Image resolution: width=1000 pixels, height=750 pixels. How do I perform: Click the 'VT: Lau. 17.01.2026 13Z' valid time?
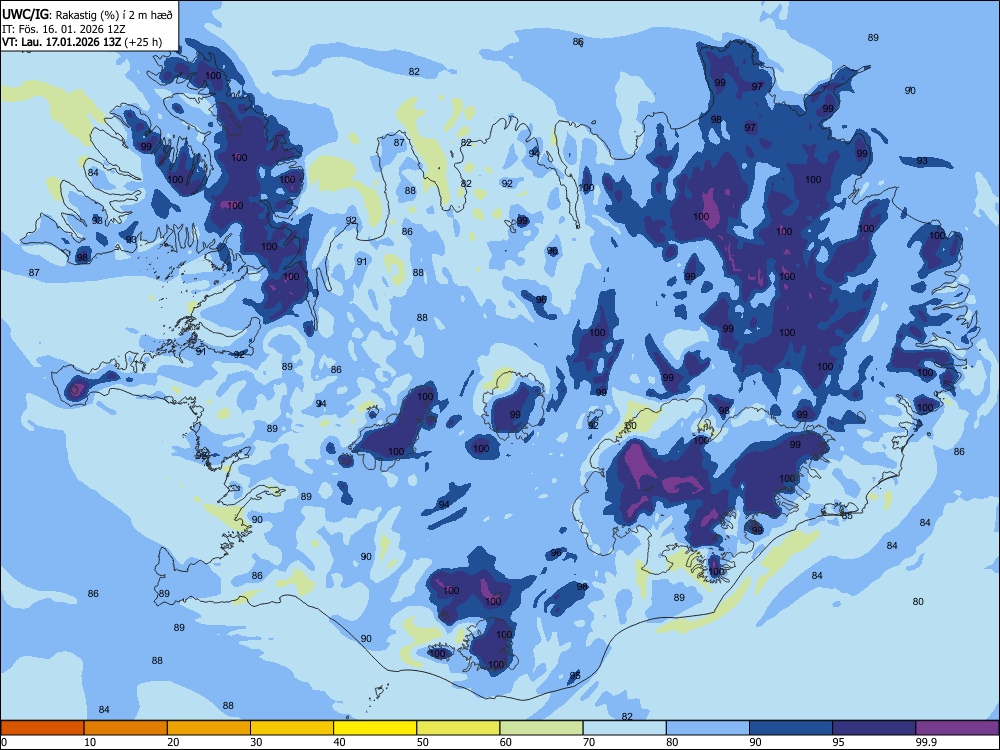pyautogui.click(x=61, y=43)
